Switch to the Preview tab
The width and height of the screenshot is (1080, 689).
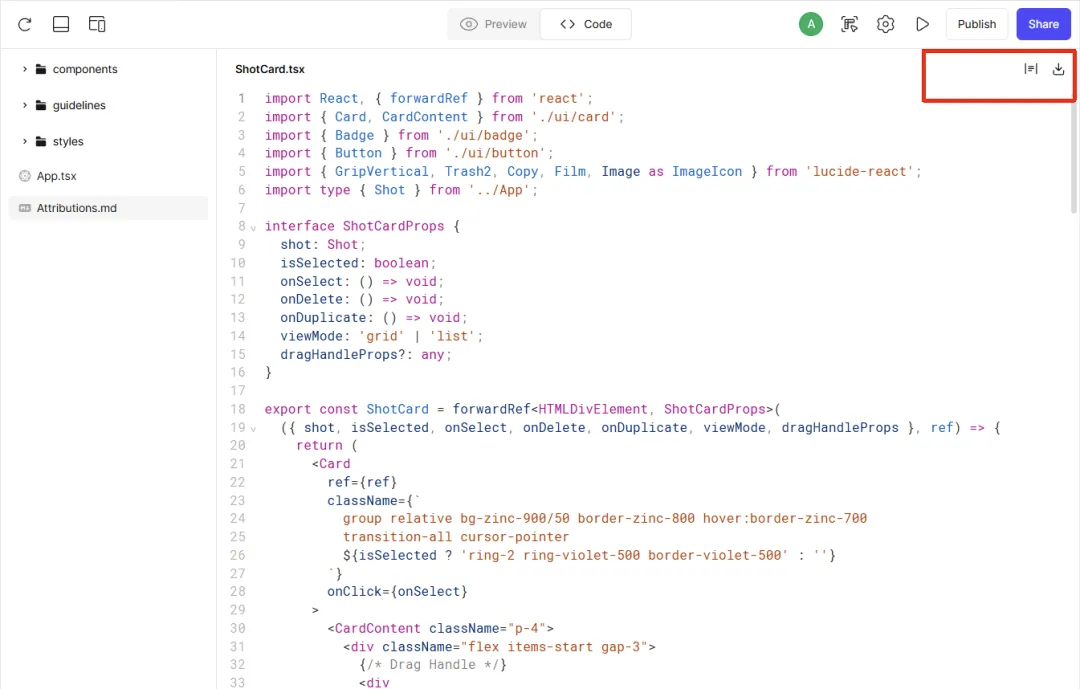[494, 24]
